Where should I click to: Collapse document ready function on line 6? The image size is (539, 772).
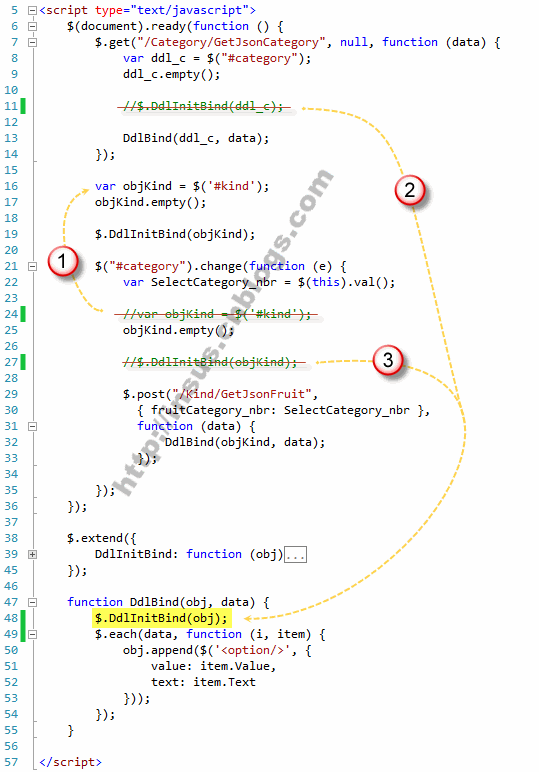32,27
